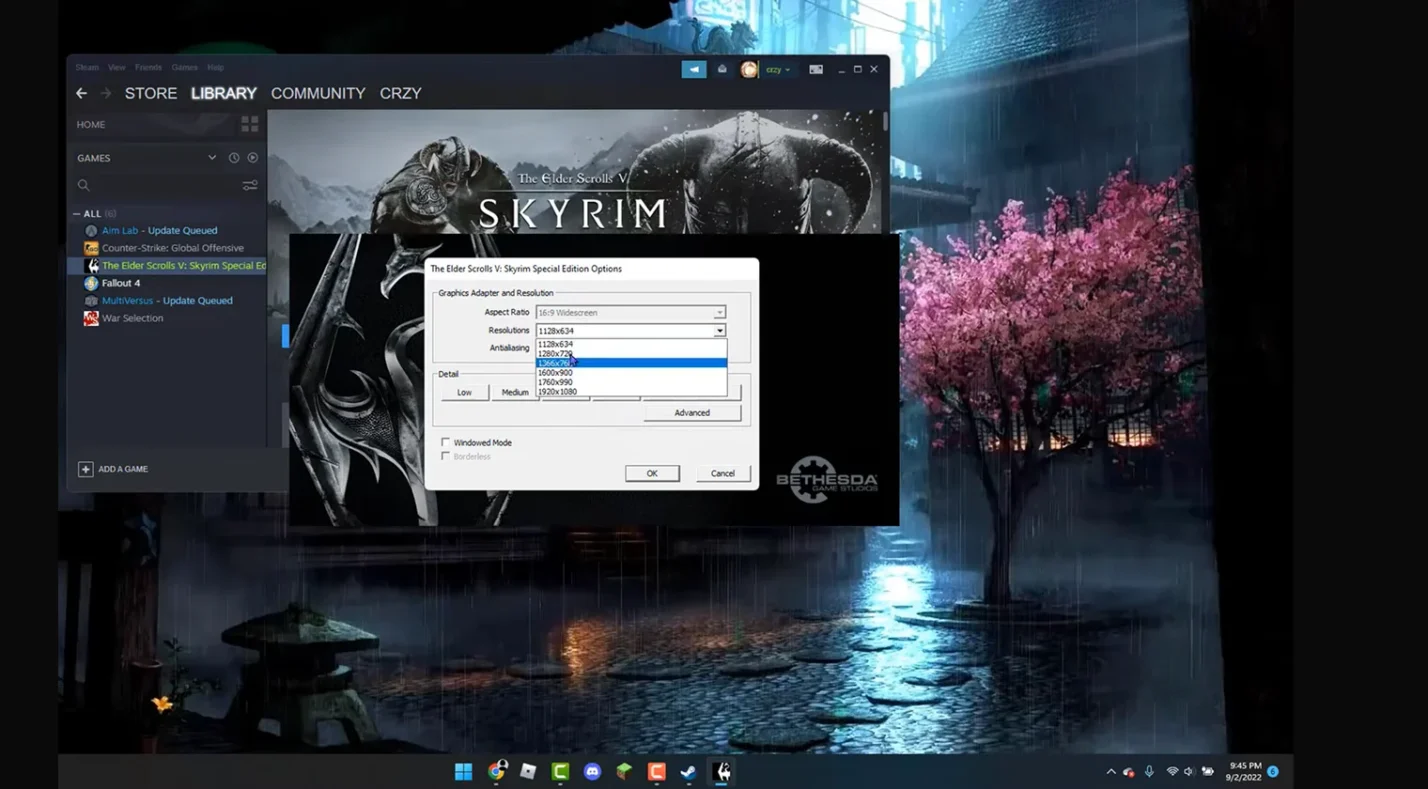Screen dimensions: 1428x789
Task: Toggle the library grid view icon
Action: click(x=249, y=124)
